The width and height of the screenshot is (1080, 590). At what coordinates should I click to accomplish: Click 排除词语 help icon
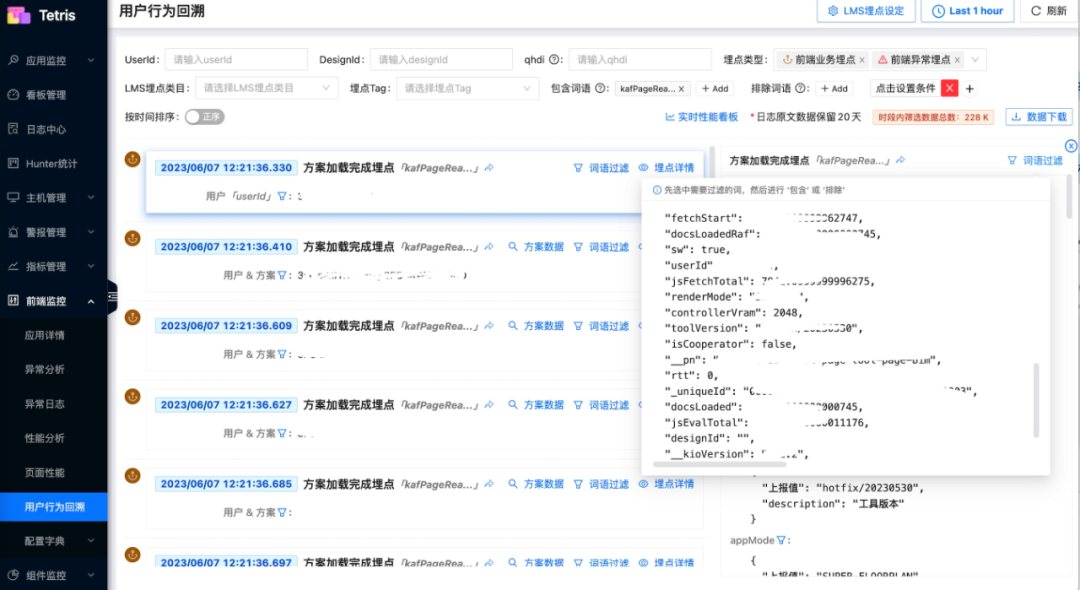[x=800, y=88]
